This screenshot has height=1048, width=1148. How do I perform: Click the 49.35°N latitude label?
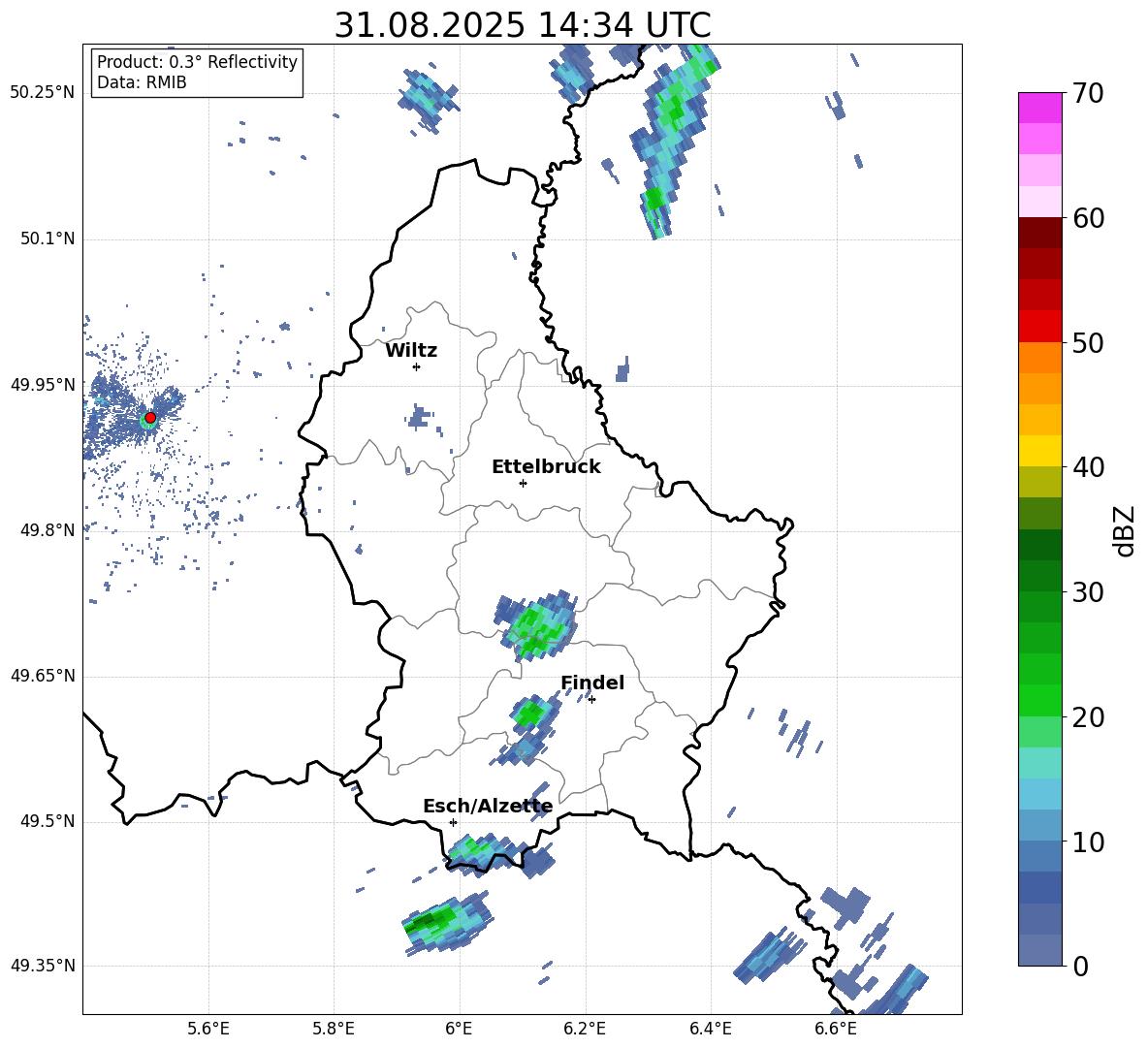(x=43, y=966)
